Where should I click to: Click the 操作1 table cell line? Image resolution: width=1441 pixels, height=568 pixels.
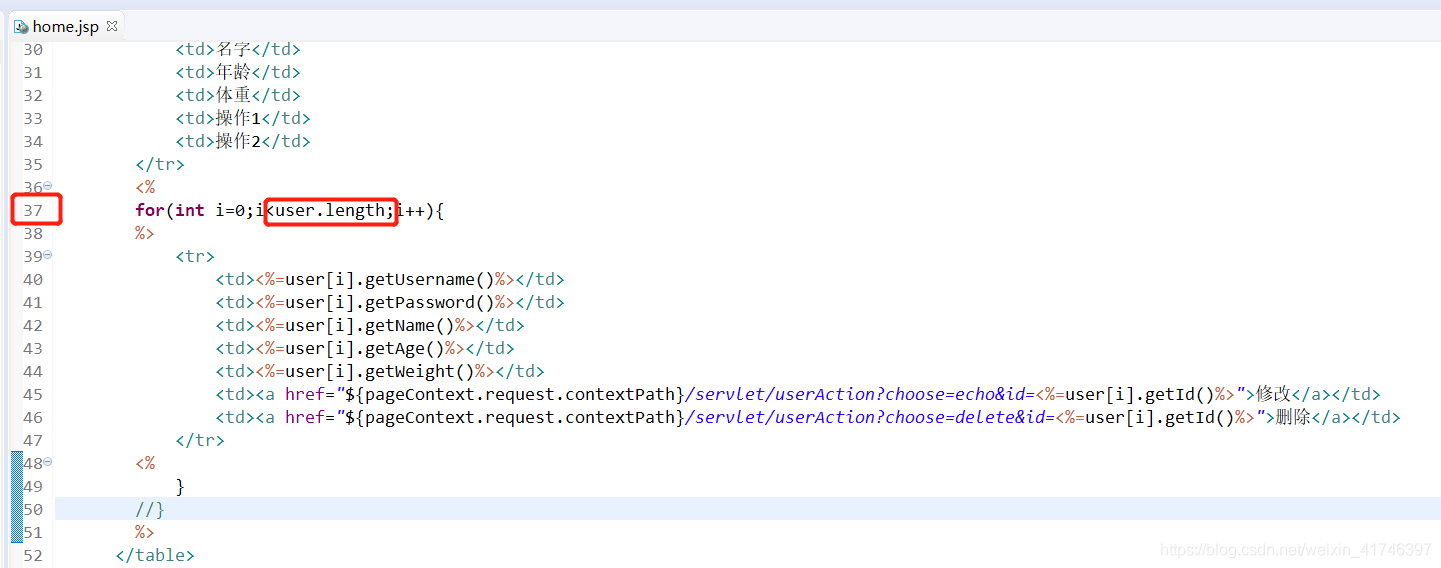pyautogui.click(x=243, y=118)
